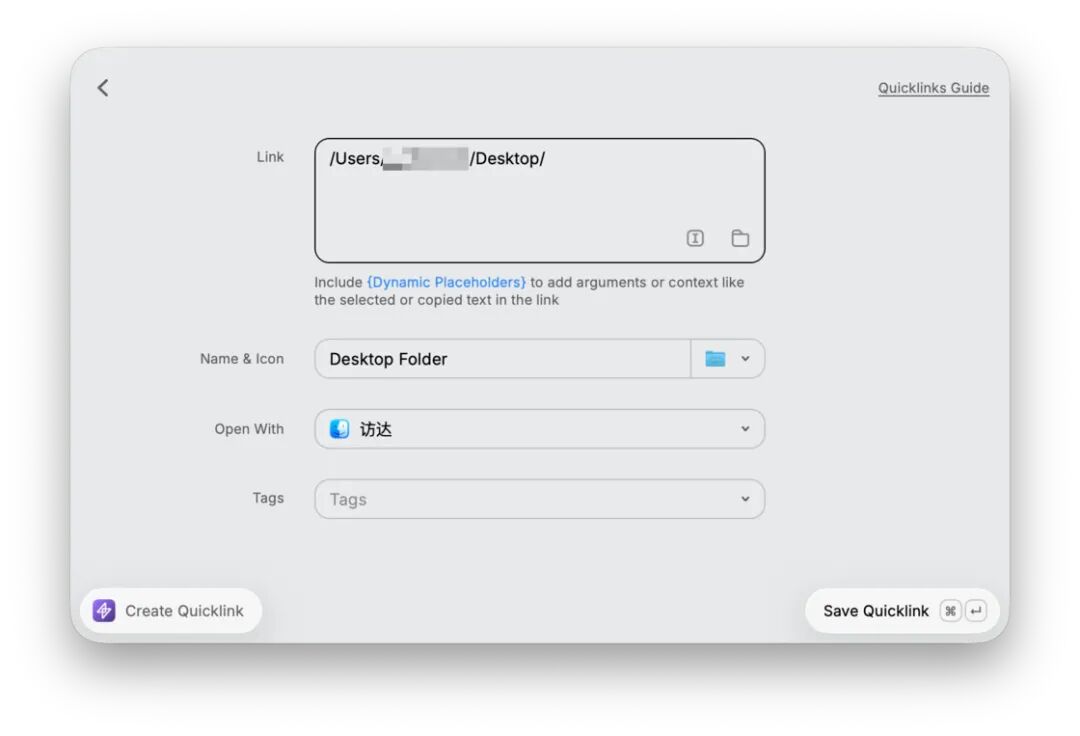Click the "Link" field label

[270, 157]
